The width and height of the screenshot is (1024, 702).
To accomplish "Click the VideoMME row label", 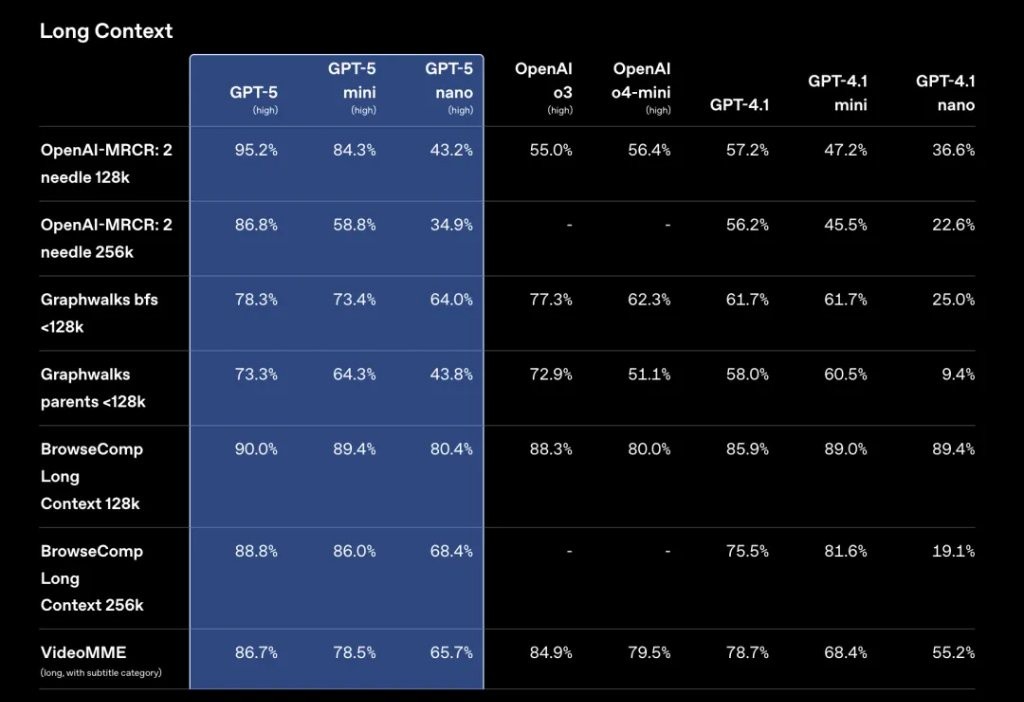I will pyautogui.click(x=84, y=653).
